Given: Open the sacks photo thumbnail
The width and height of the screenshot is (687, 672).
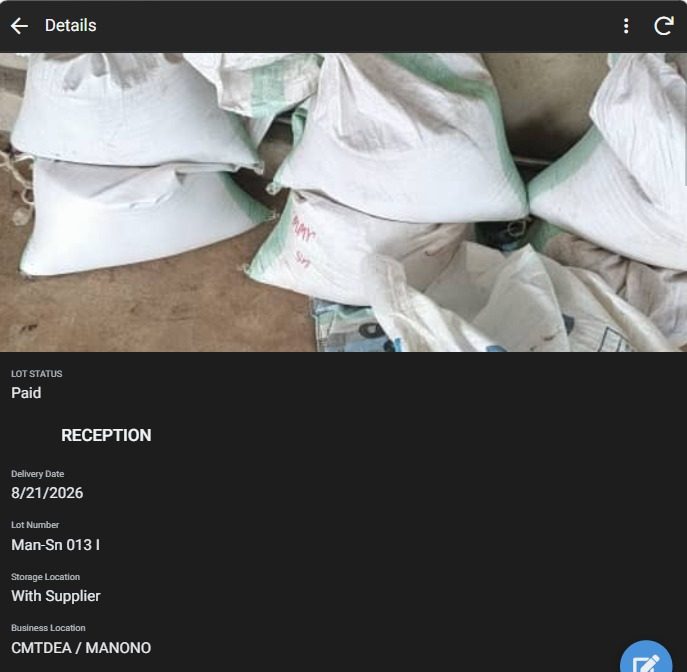Looking at the screenshot, I should [344, 202].
